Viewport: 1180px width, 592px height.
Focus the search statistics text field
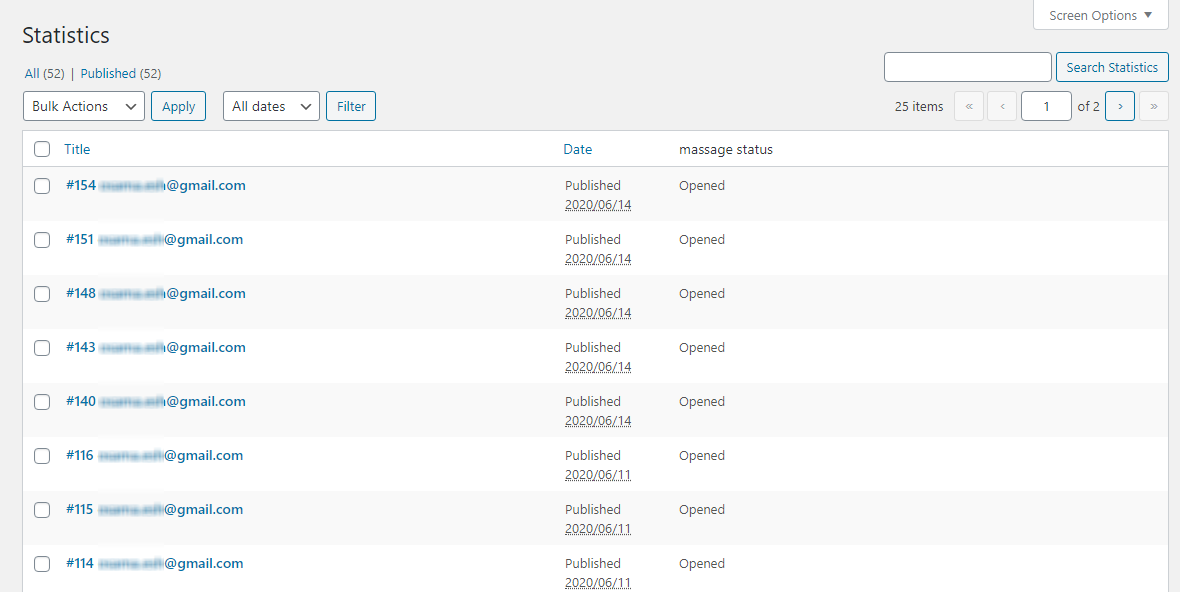[x=967, y=67]
